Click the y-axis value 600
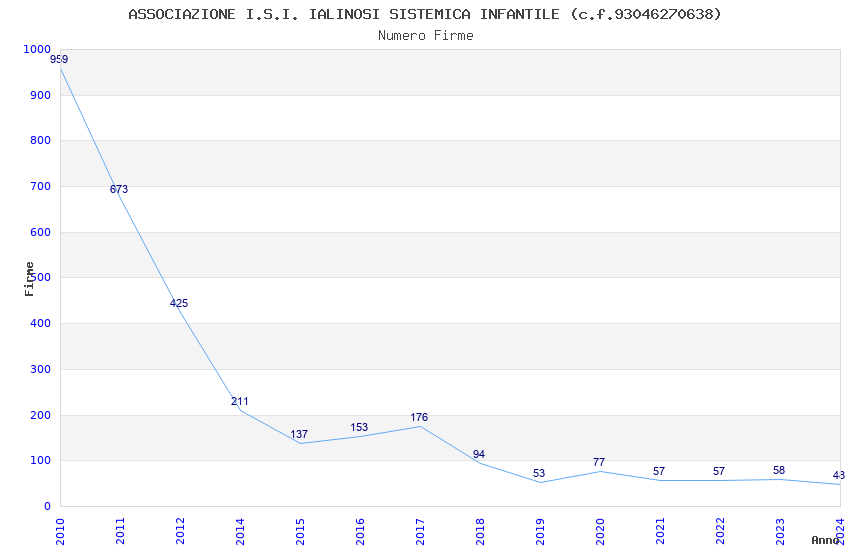This screenshot has width=850, height=550. pos(41,232)
